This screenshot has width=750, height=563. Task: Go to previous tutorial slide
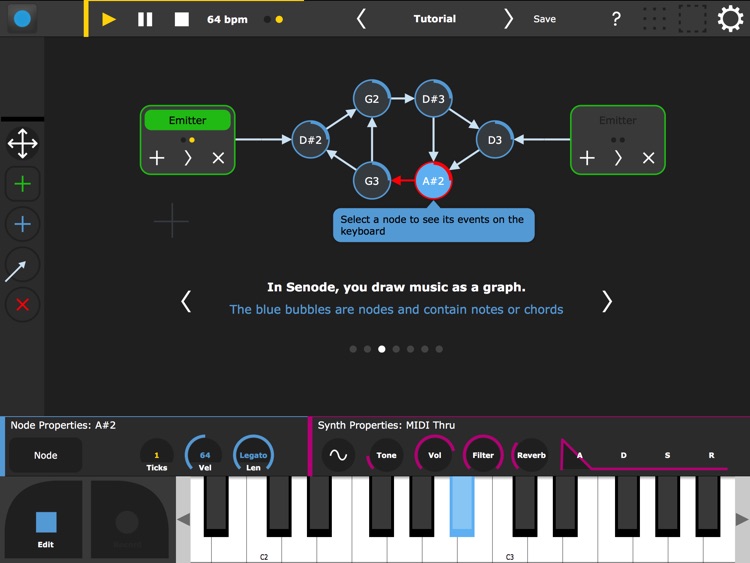186,301
